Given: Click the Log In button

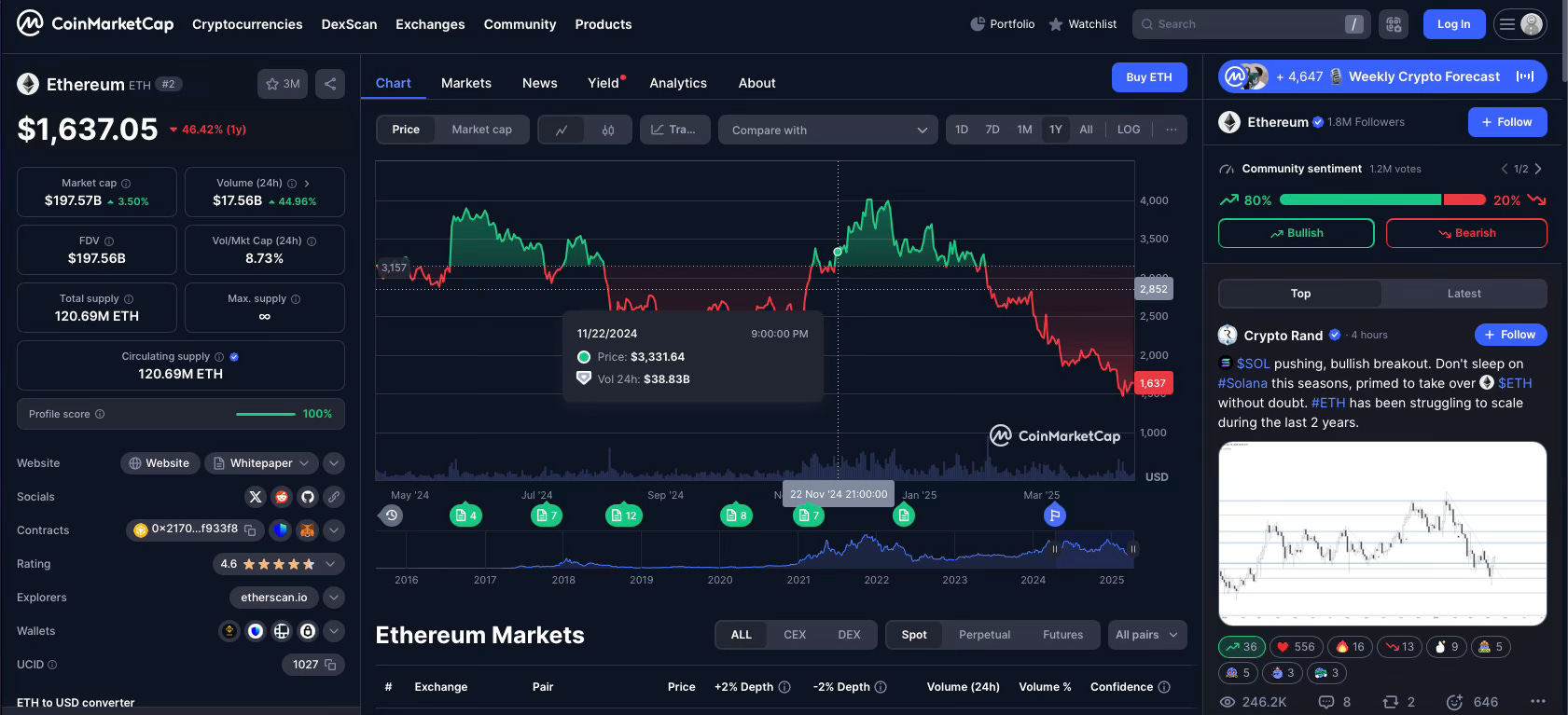Looking at the screenshot, I should click(1453, 24).
